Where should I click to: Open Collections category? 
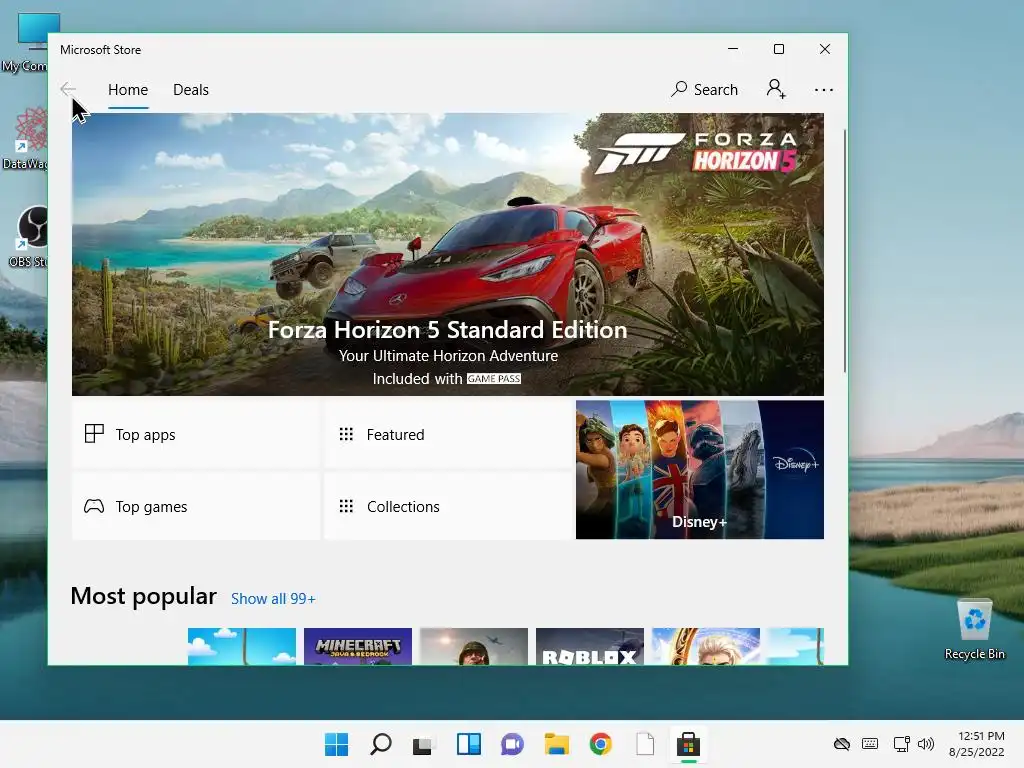(447, 506)
